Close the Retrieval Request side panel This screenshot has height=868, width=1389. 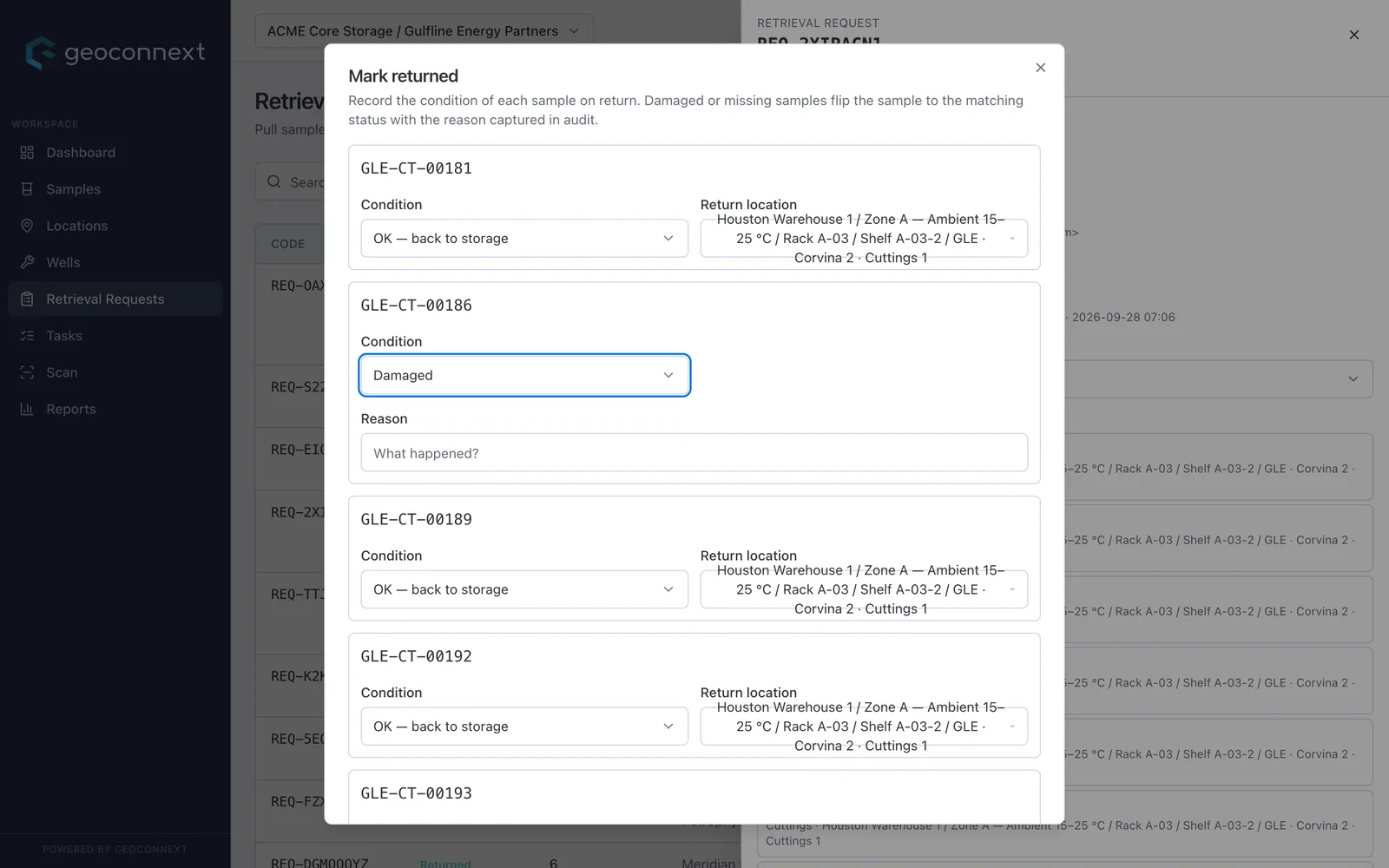1353,35
